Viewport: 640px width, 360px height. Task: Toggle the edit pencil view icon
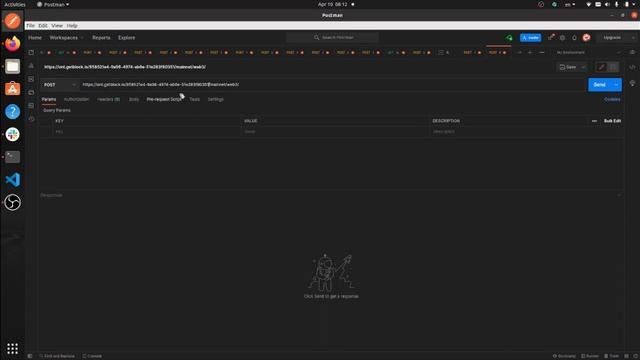601,67
